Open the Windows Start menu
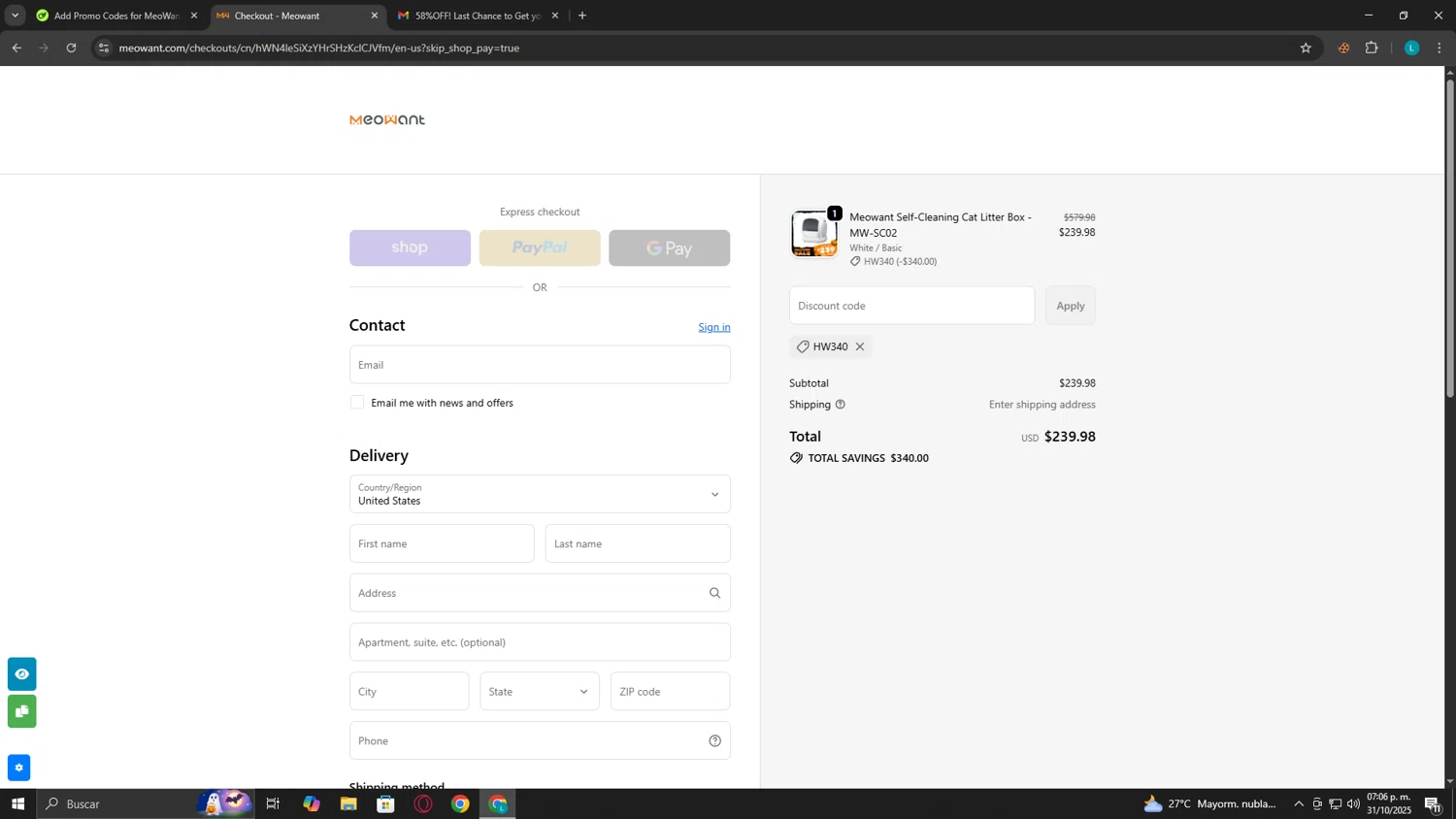 point(17,803)
